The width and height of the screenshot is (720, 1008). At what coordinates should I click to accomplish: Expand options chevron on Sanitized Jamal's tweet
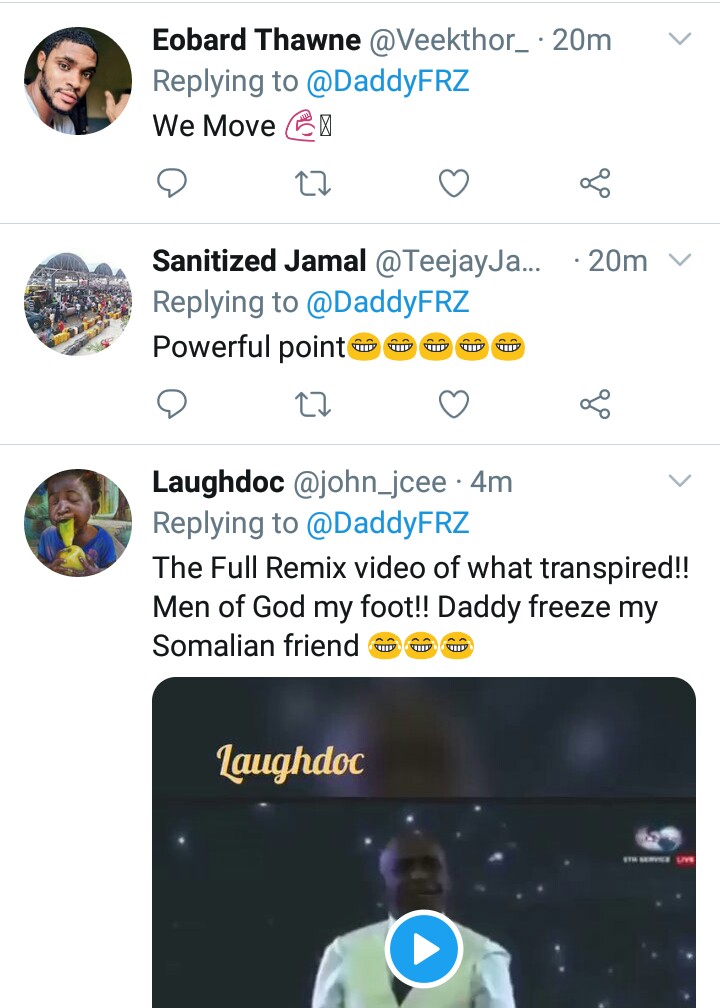click(x=680, y=261)
